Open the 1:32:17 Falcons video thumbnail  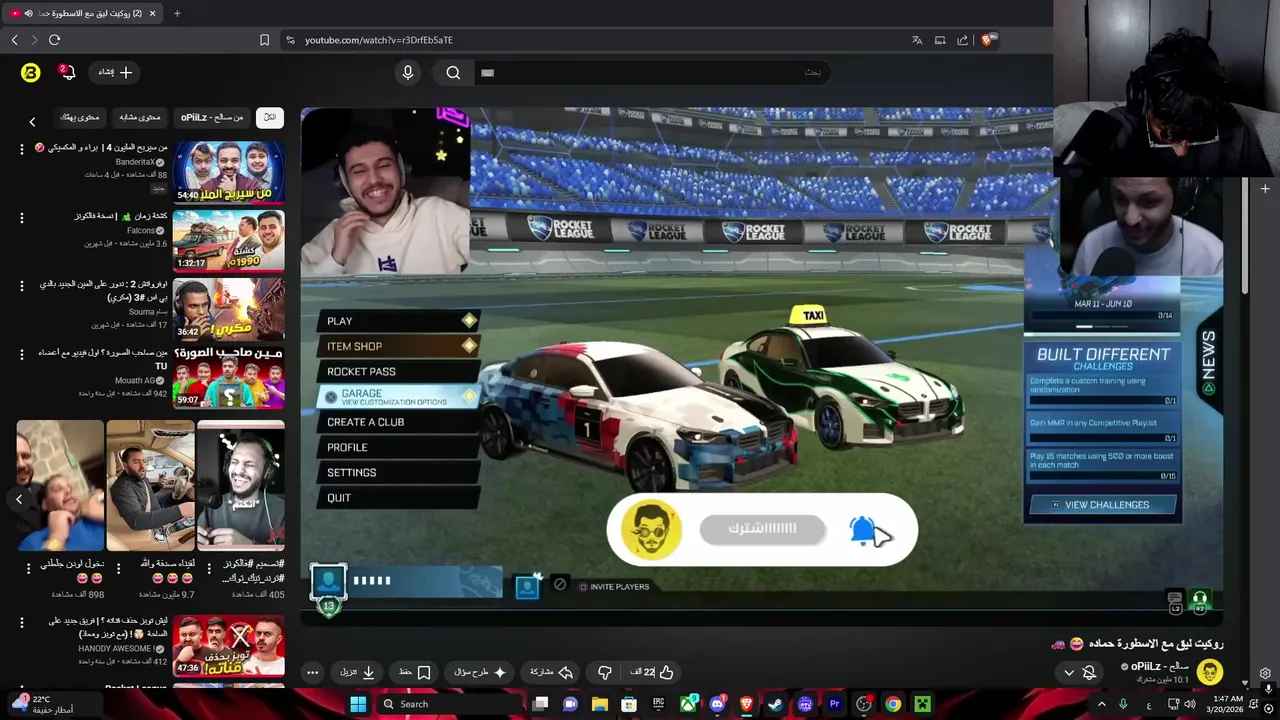pos(229,240)
